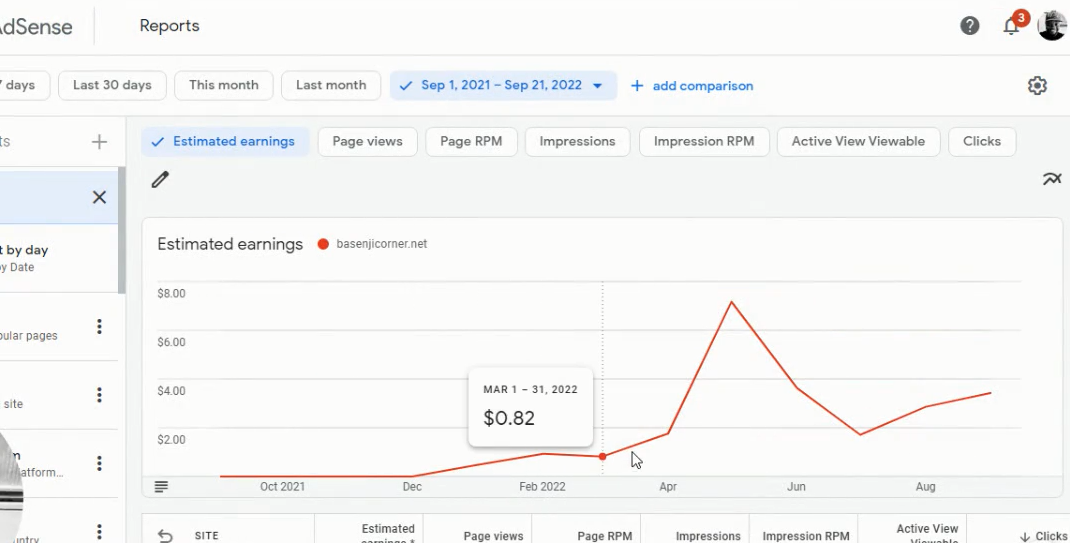
Task: Sort table by Impression RPM column header
Action: tap(806, 536)
